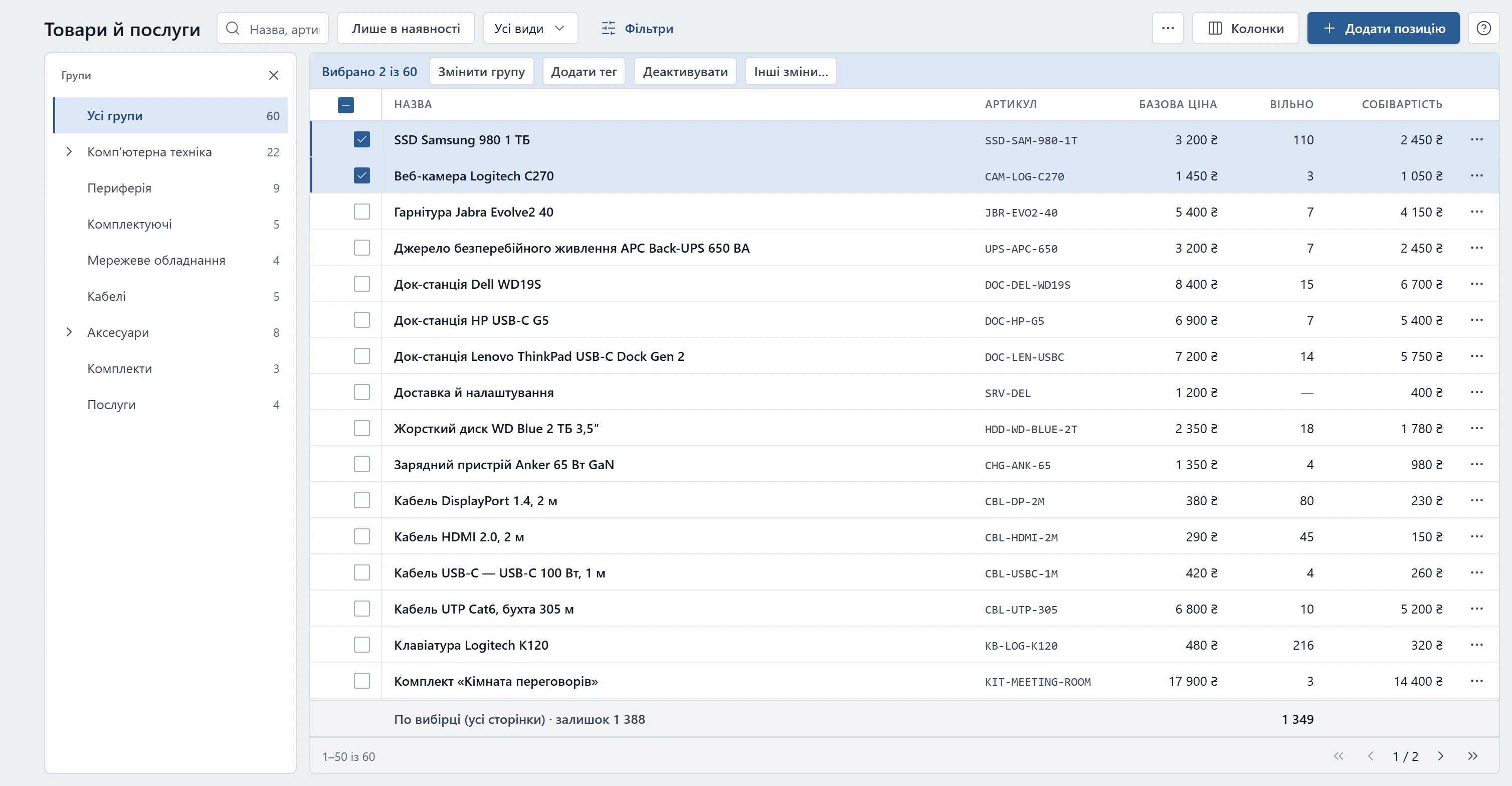Open the top toolbar three-dots menu
The height and width of the screenshot is (786, 1512).
[1168, 28]
